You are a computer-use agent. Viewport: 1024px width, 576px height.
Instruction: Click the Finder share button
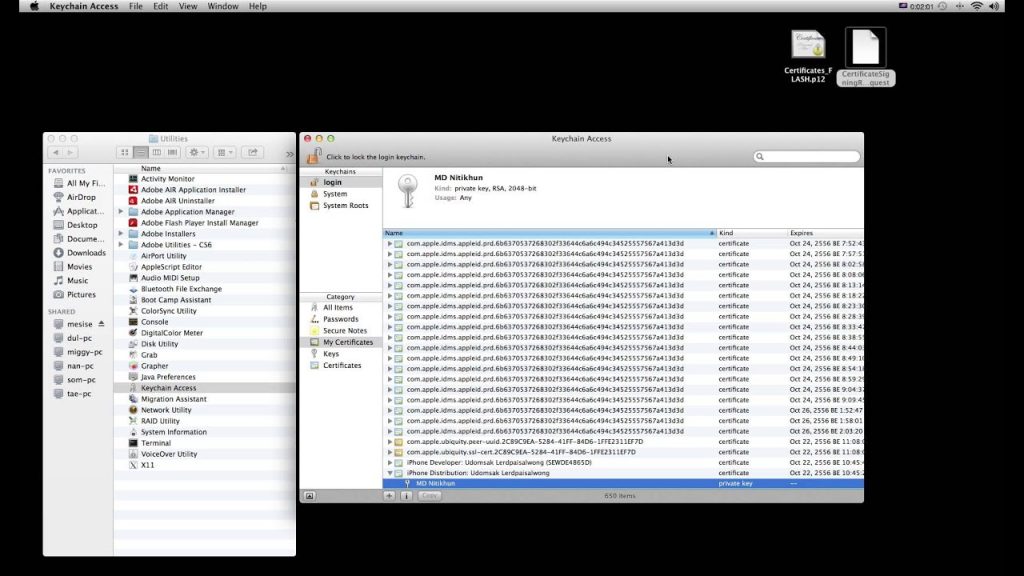coord(252,152)
